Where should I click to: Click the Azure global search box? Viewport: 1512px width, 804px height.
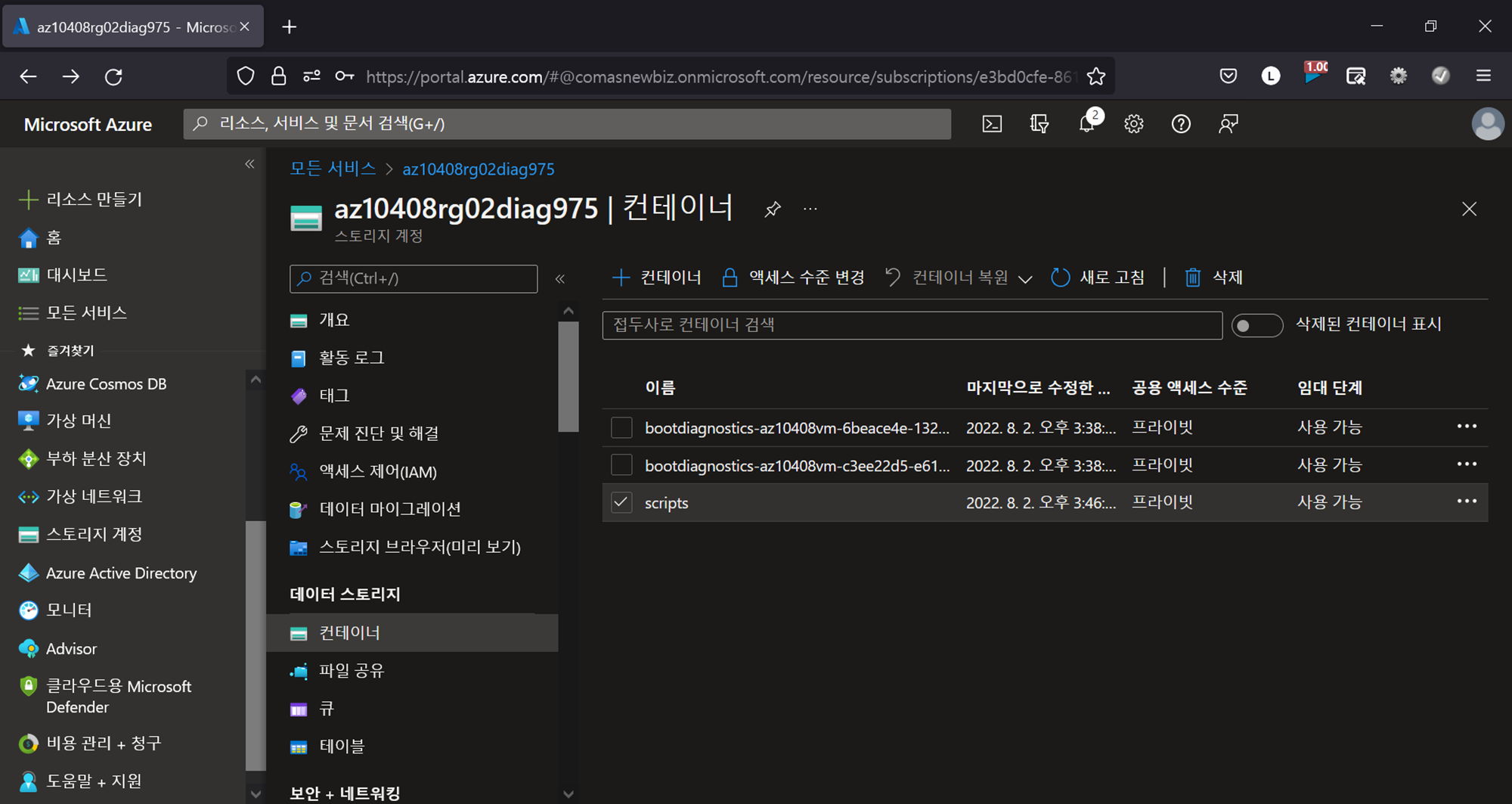[567, 124]
